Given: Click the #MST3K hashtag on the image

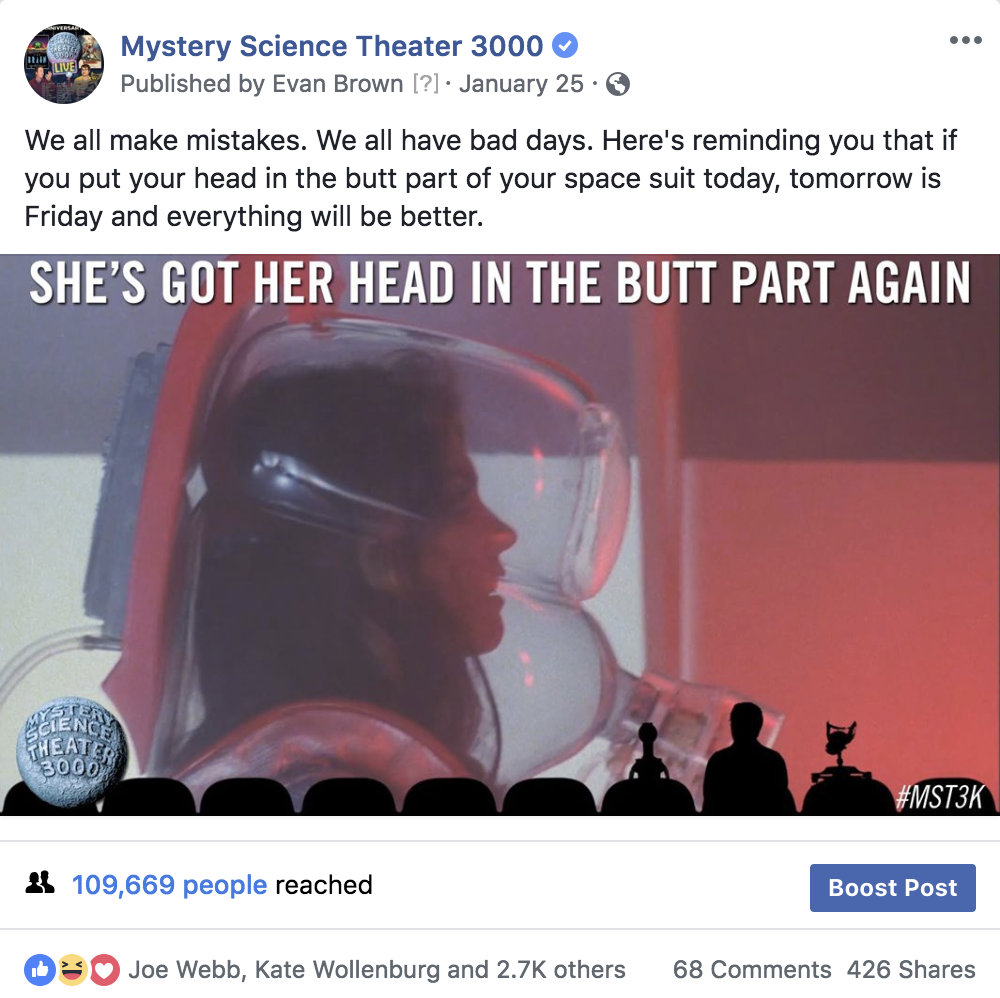Looking at the screenshot, I should tap(939, 796).
